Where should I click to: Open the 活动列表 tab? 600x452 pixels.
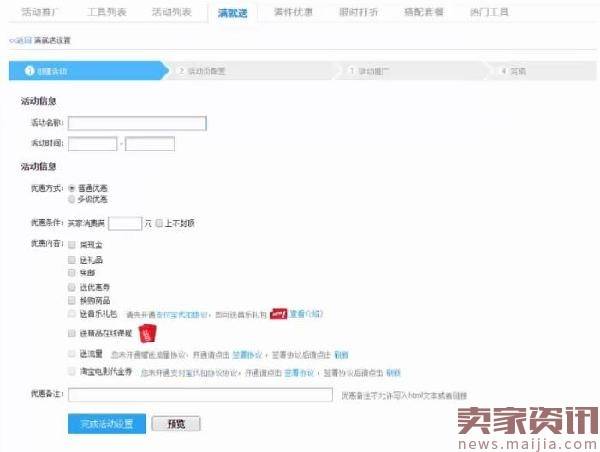pos(172,12)
